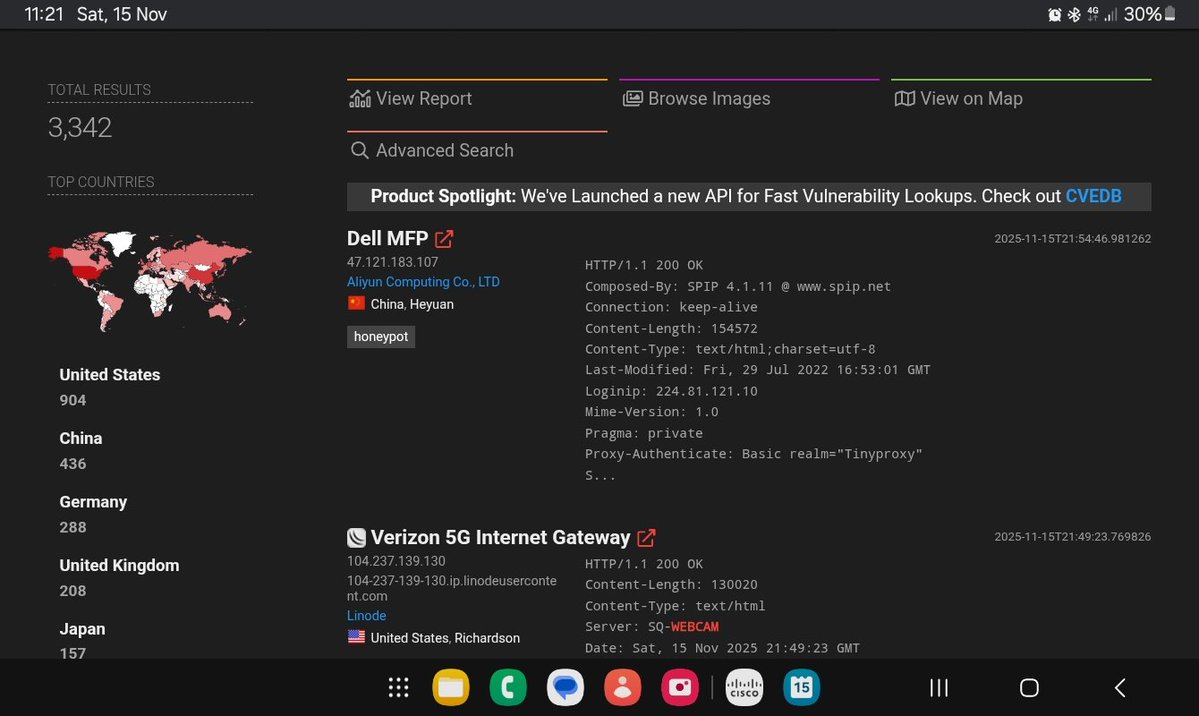Screen dimensions: 1199x716
Task: Tap the battery icon in status bar
Action: pyautogui.click(x=1170, y=14)
